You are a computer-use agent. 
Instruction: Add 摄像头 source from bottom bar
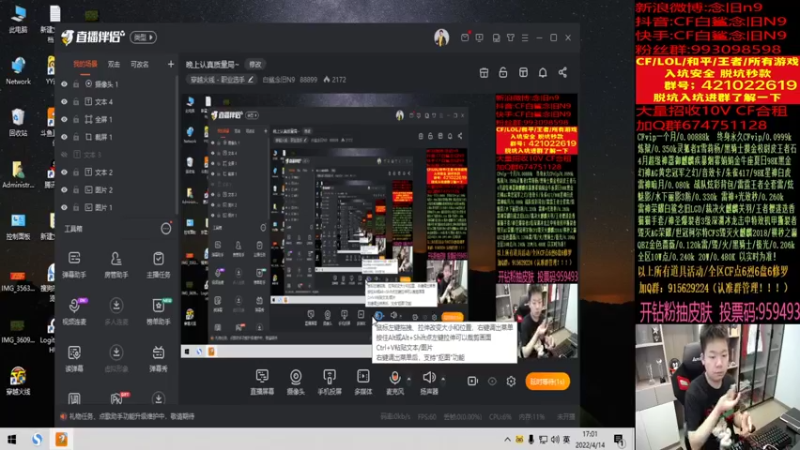pyautogui.click(x=295, y=382)
